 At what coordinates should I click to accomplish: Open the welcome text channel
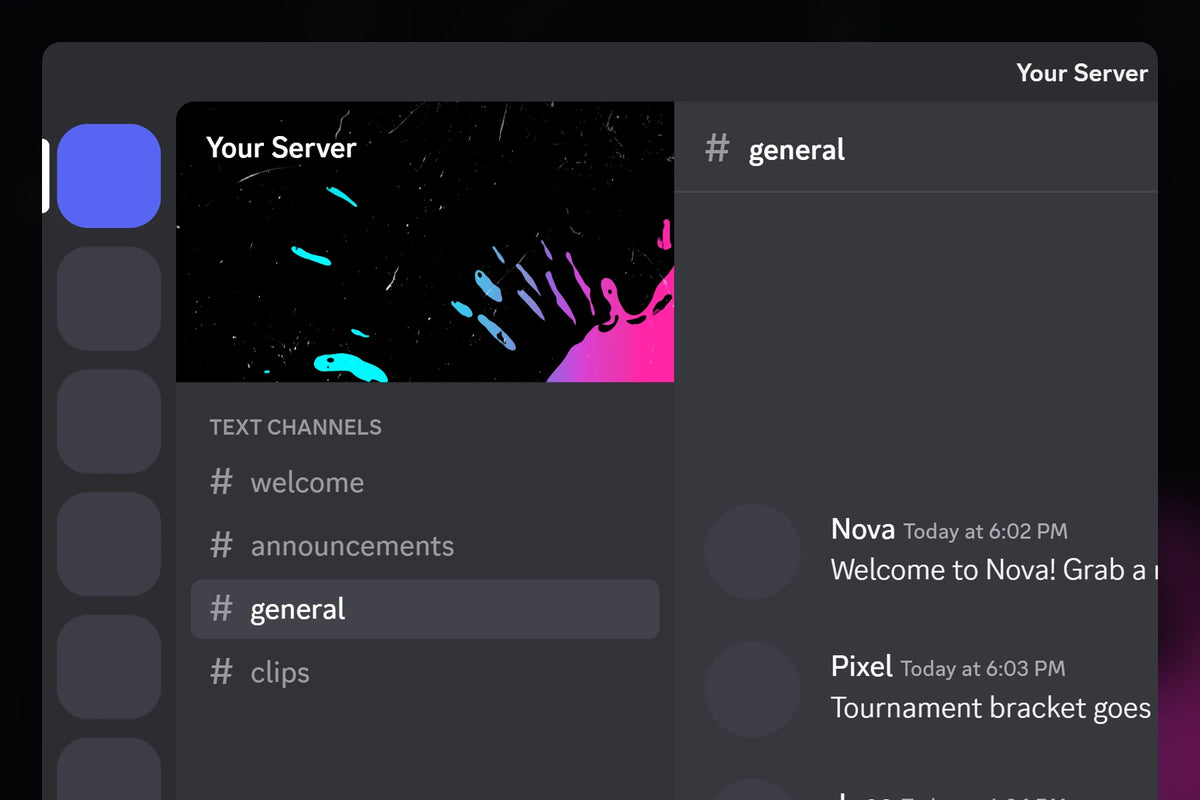[x=425, y=482]
